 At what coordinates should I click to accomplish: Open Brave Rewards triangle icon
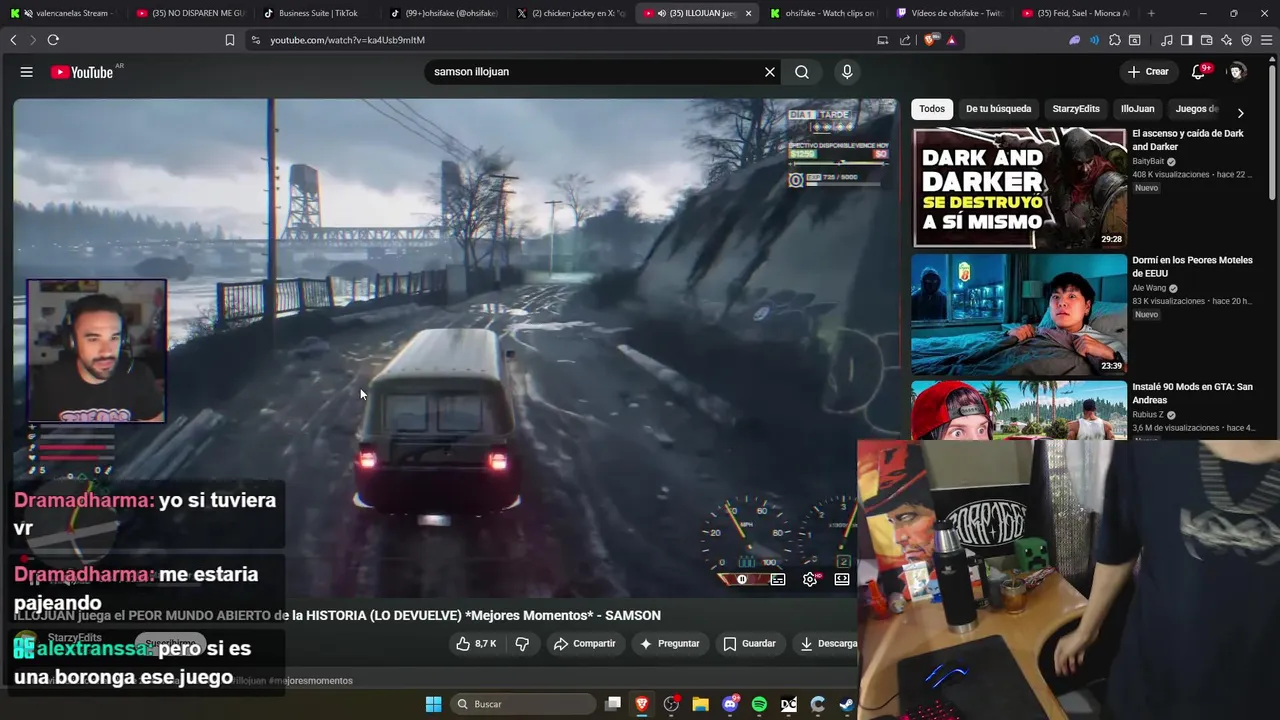point(951,40)
